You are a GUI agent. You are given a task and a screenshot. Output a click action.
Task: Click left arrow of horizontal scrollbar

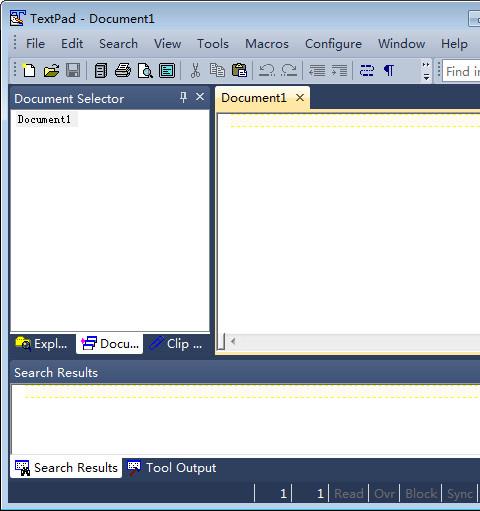(233, 341)
